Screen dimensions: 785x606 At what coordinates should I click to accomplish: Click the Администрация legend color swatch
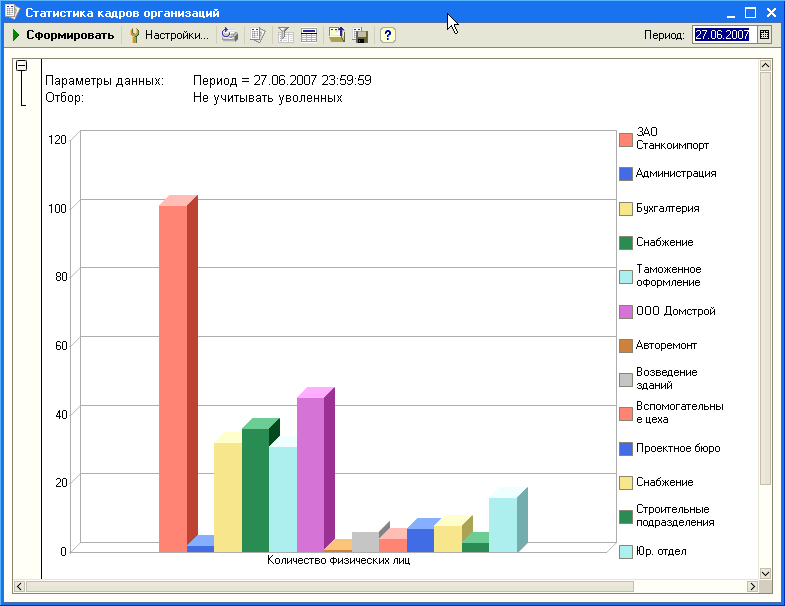(626, 174)
